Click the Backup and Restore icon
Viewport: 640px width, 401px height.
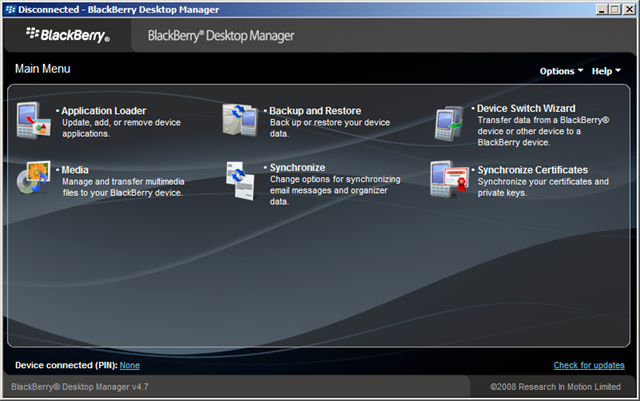pyautogui.click(x=240, y=120)
